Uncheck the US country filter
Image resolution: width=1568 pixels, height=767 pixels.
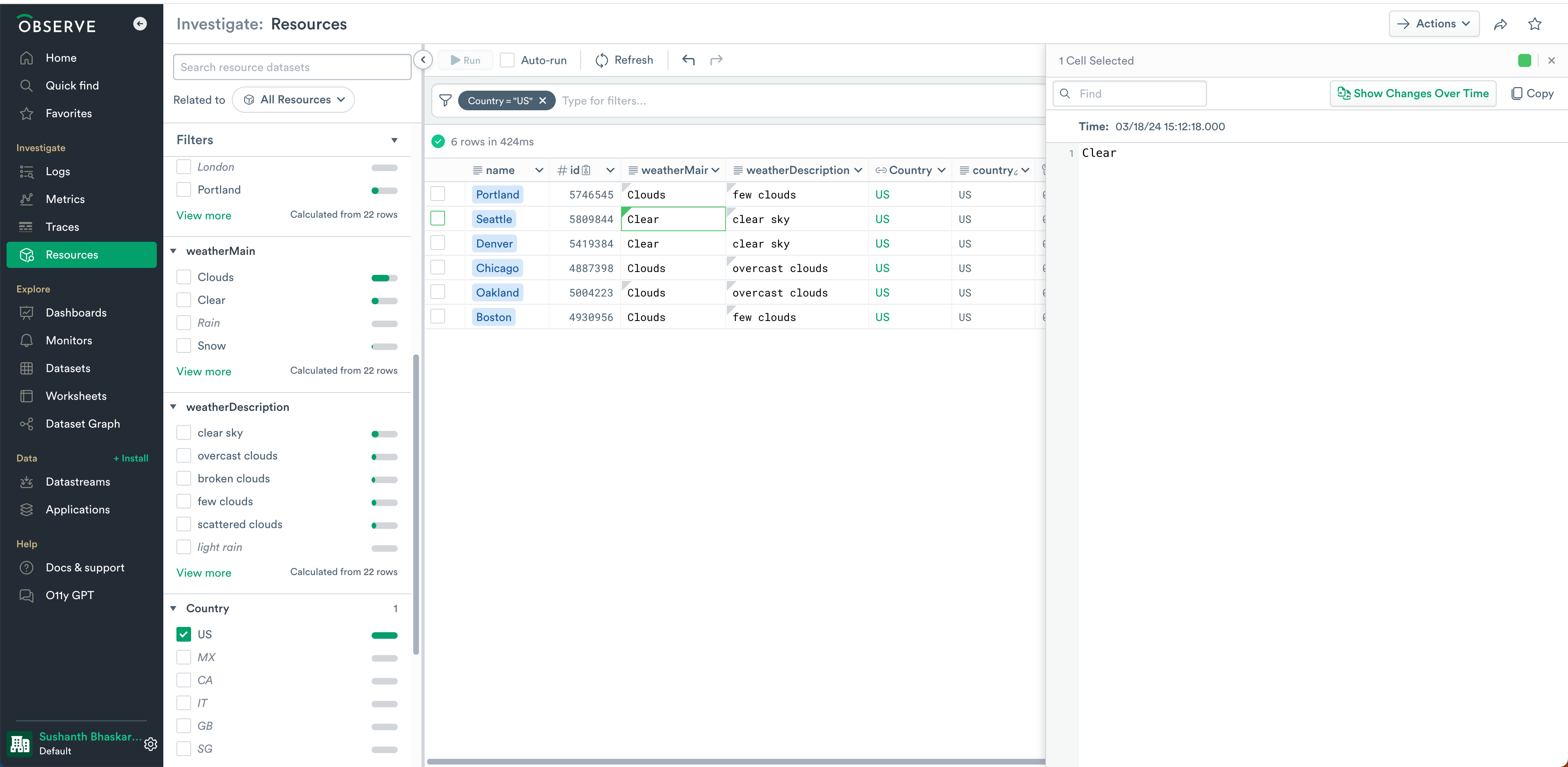pos(184,634)
